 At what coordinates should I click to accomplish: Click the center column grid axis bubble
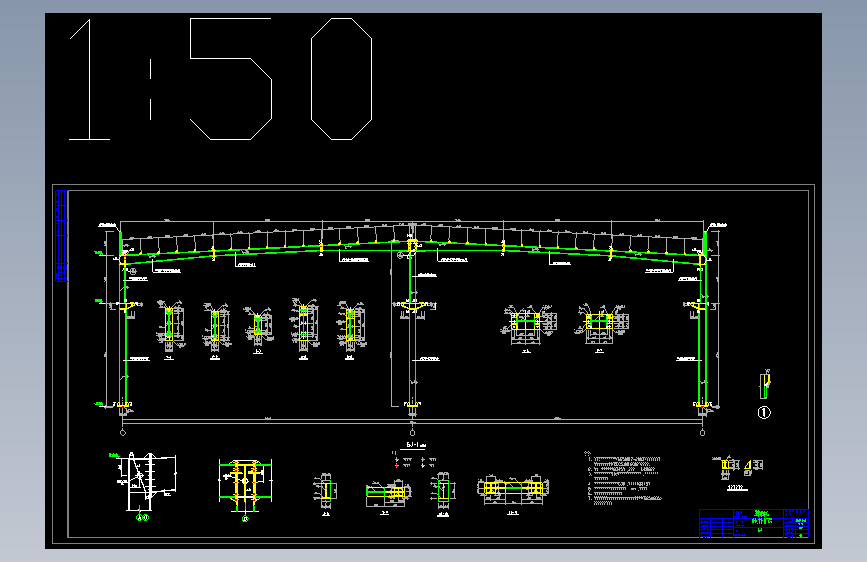[412, 433]
